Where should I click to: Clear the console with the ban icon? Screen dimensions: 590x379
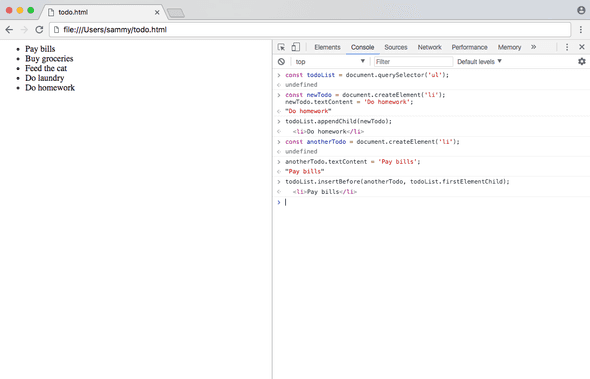281,62
